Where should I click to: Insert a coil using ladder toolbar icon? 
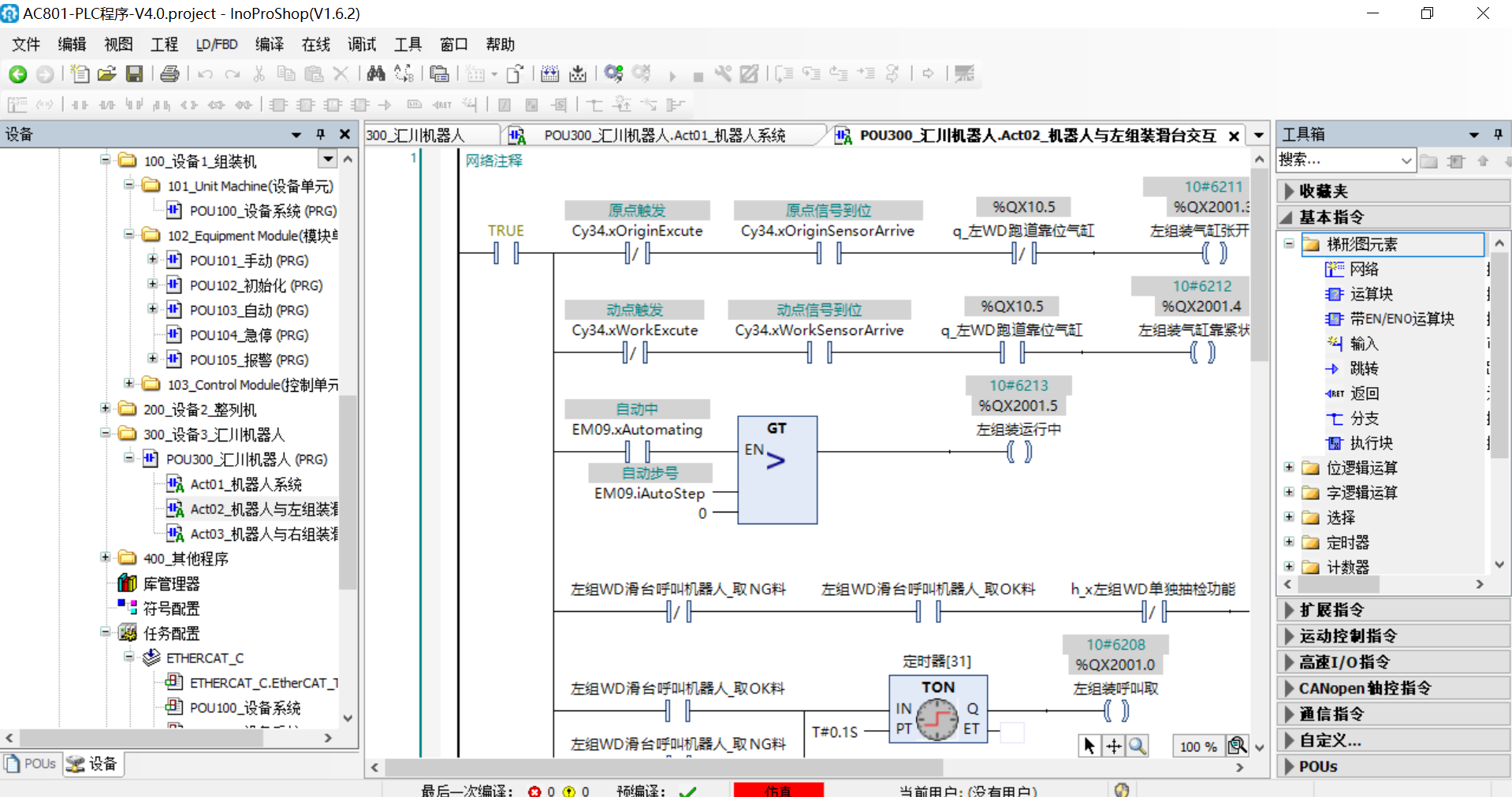[189, 105]
